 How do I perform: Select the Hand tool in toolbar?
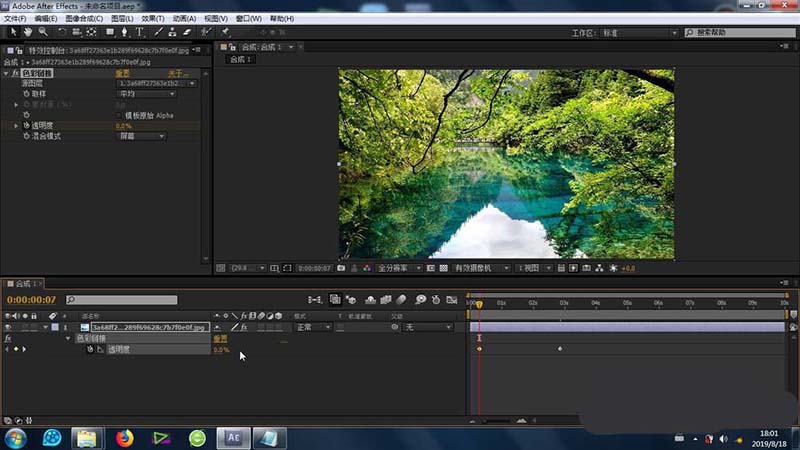(26, 32)
